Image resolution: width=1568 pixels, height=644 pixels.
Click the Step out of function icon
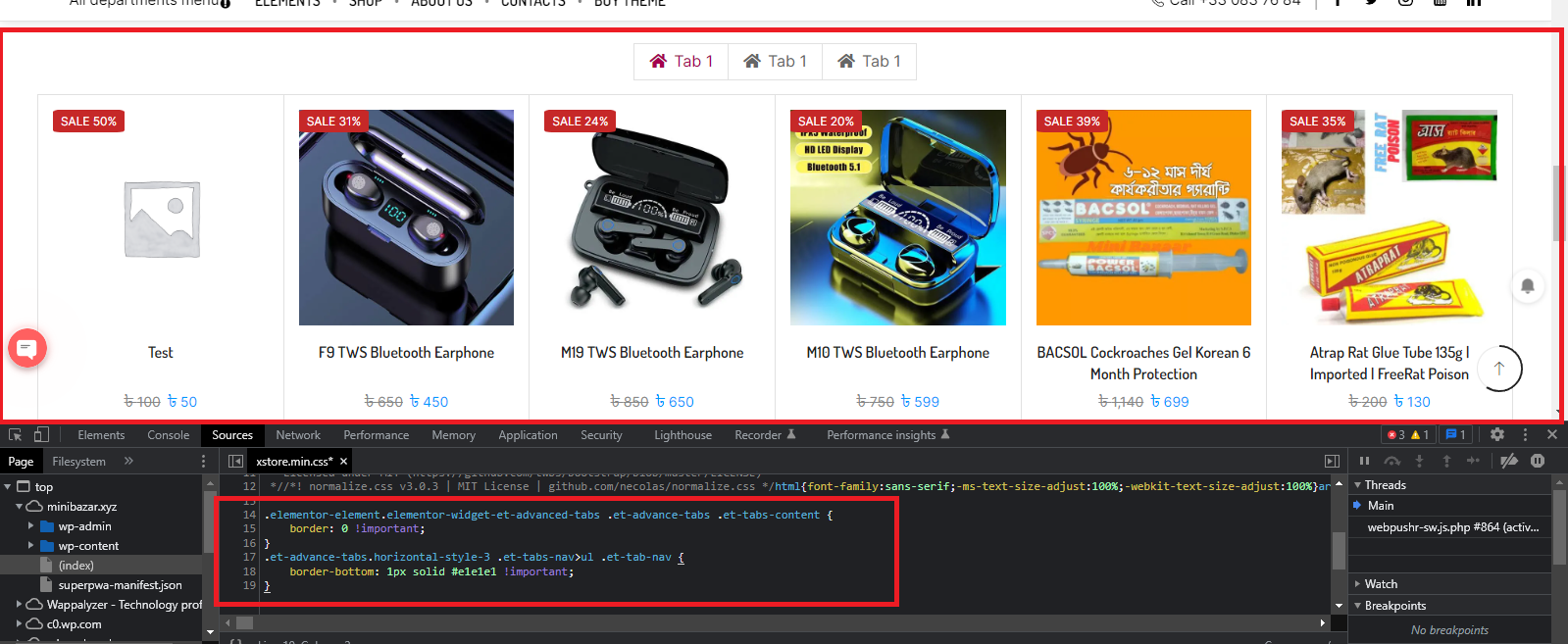click(x=1446, y=461)
